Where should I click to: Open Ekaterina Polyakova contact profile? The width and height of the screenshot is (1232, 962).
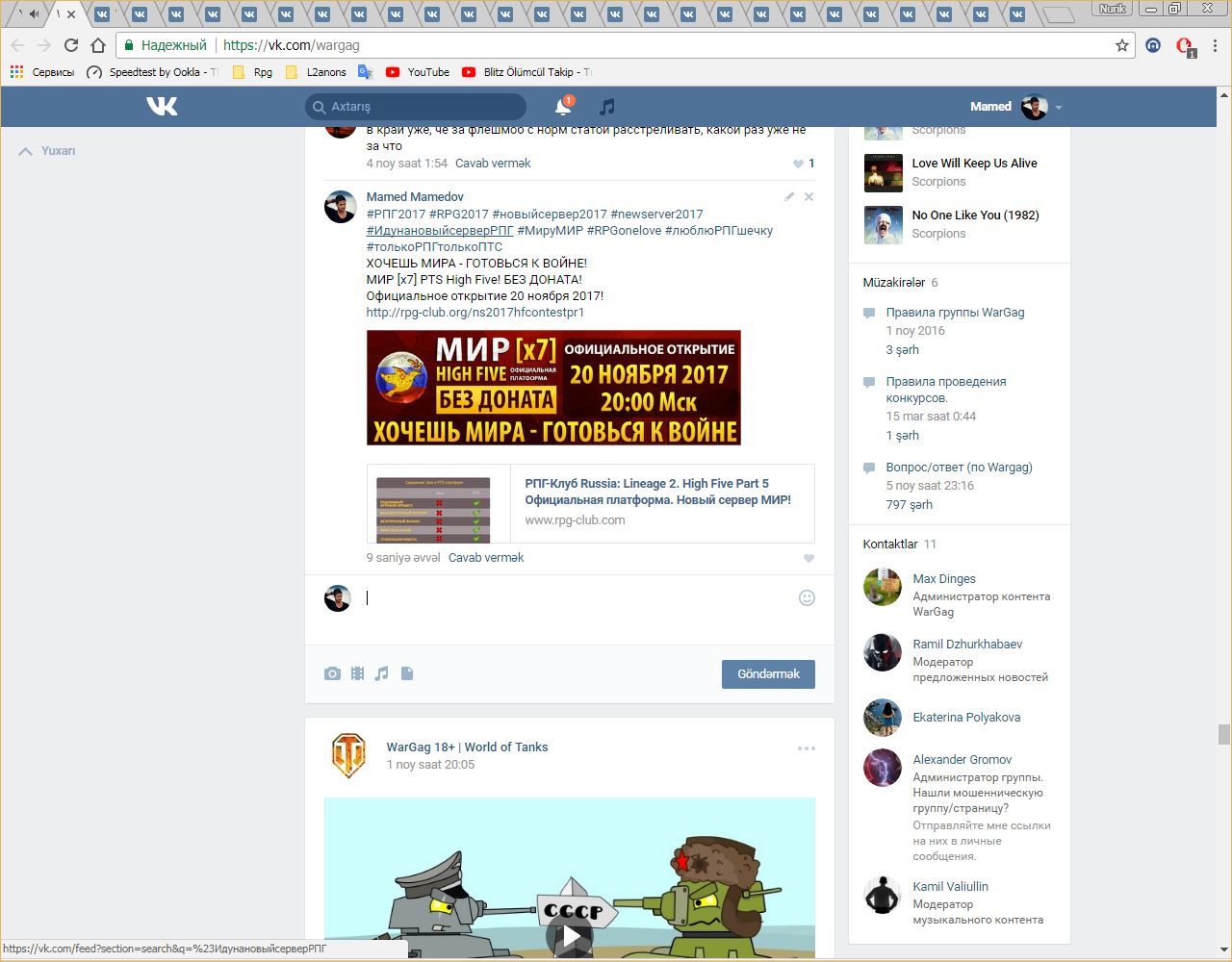click(x=966, y=718)
